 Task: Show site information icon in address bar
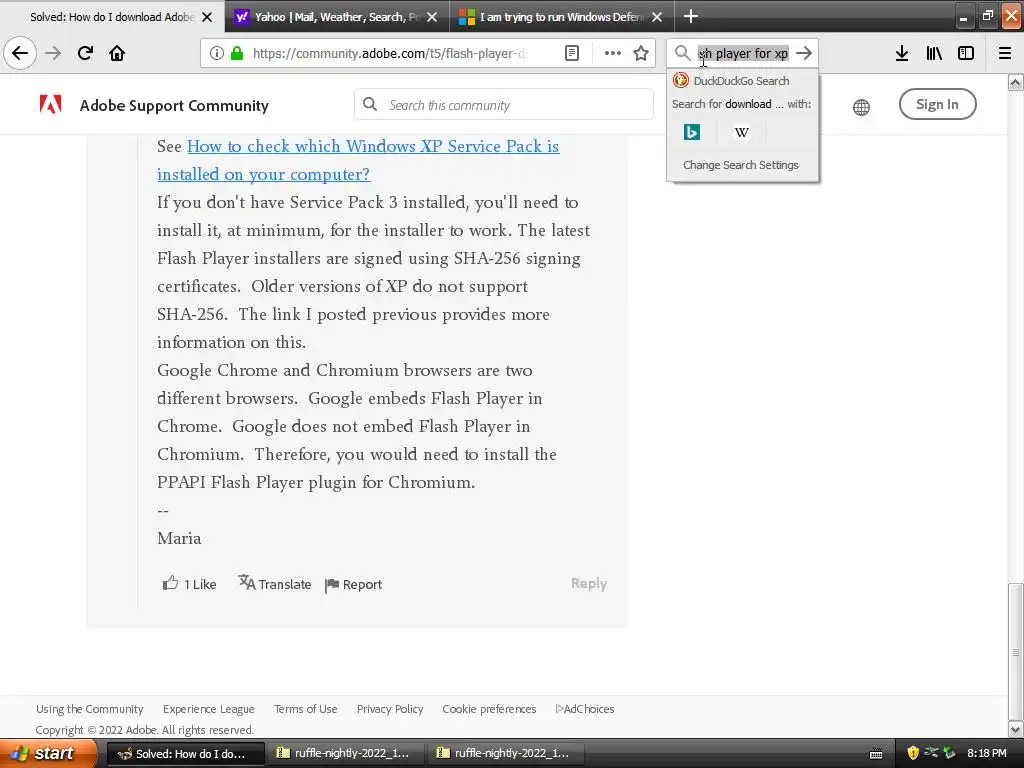pyautogui.click(x=217, y=53)
